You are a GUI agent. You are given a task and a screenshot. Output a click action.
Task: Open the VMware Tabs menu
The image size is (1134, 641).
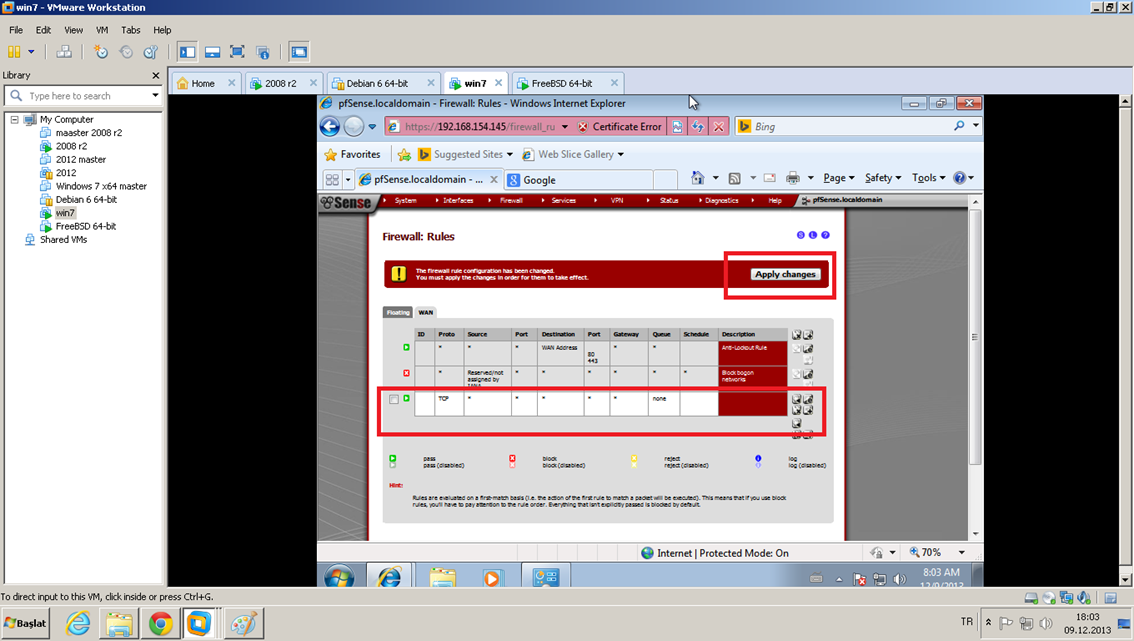131,30
